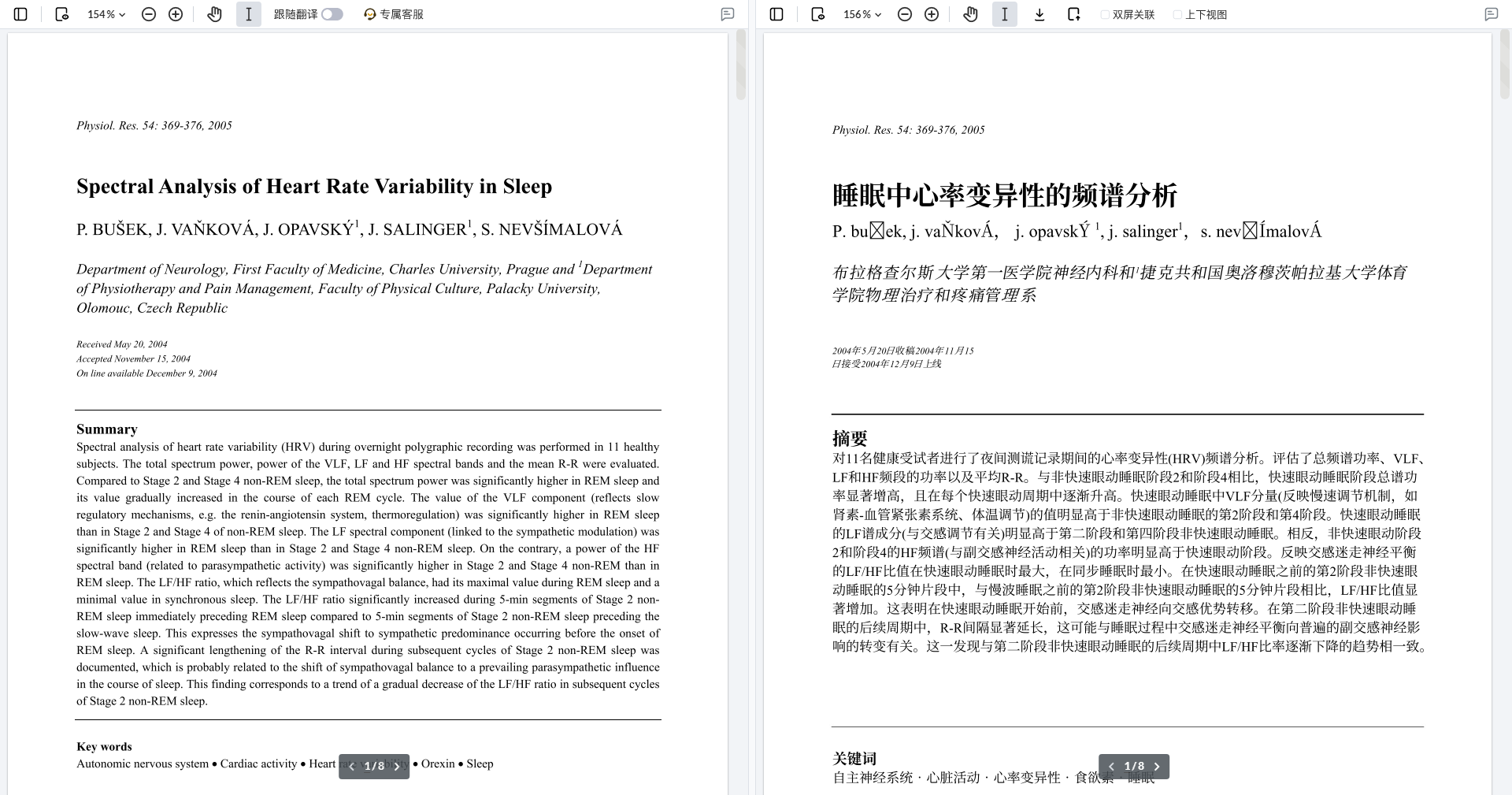Select hand pan tool in left pane
Image resolution: width=1512 pixels, height=795 pixels.
214,14
